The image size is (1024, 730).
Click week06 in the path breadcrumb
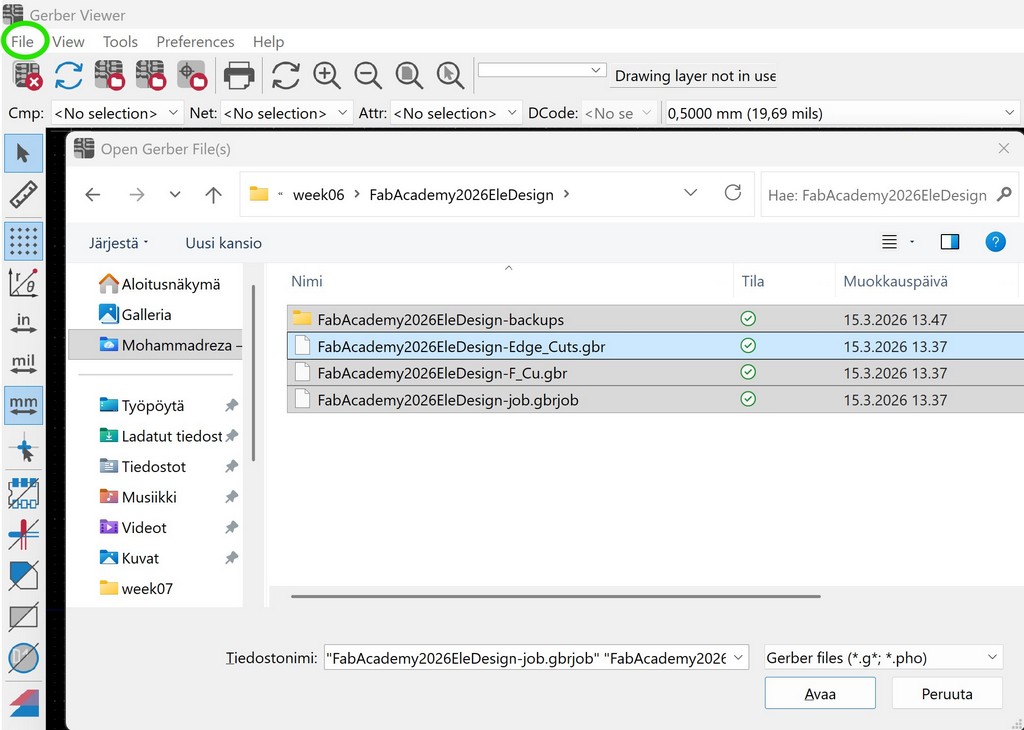[318, 195]
